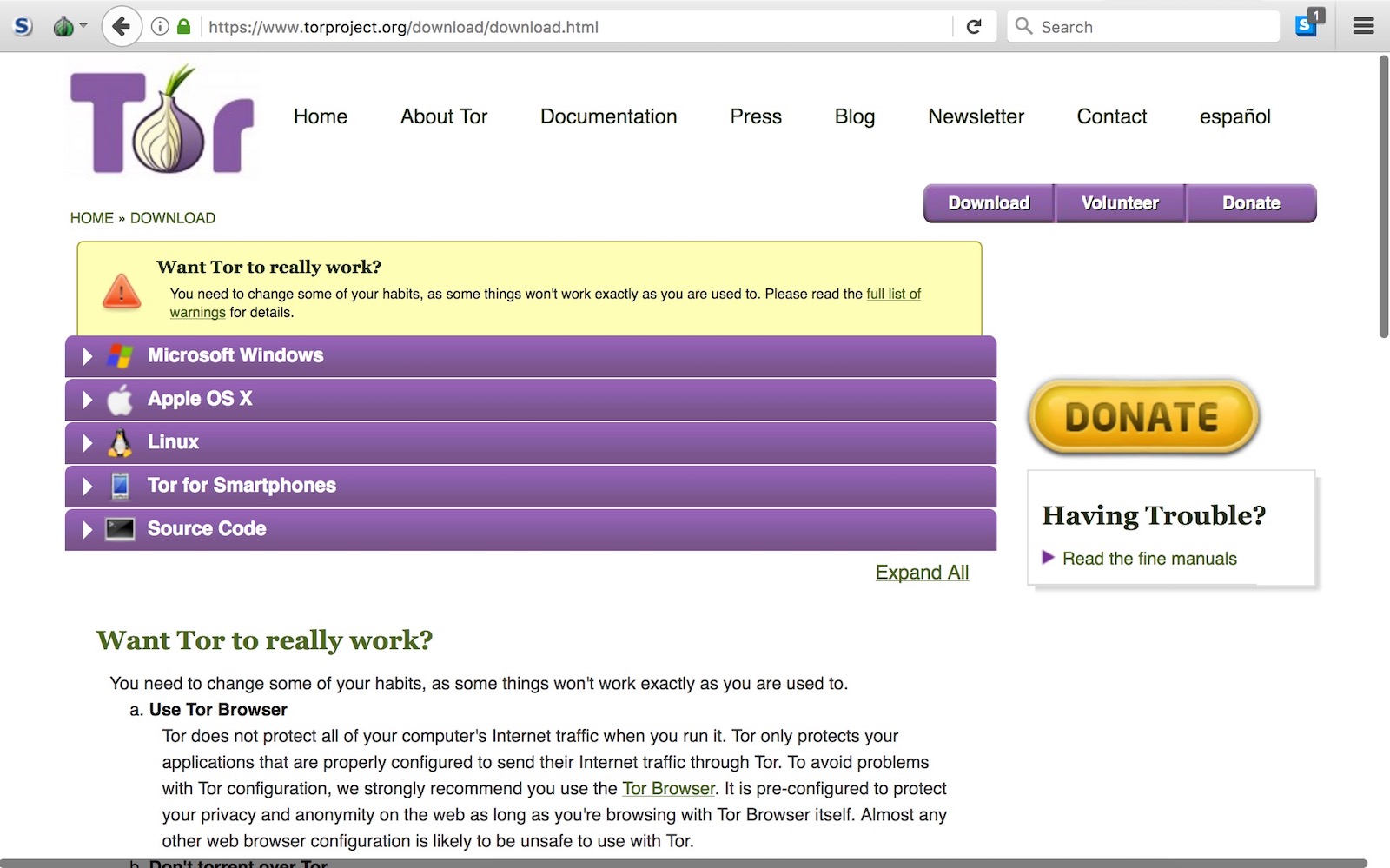This screenshot has width=1390, height=868.
Task: Click the Apple logo icon
Action: [x=120, y=399]
